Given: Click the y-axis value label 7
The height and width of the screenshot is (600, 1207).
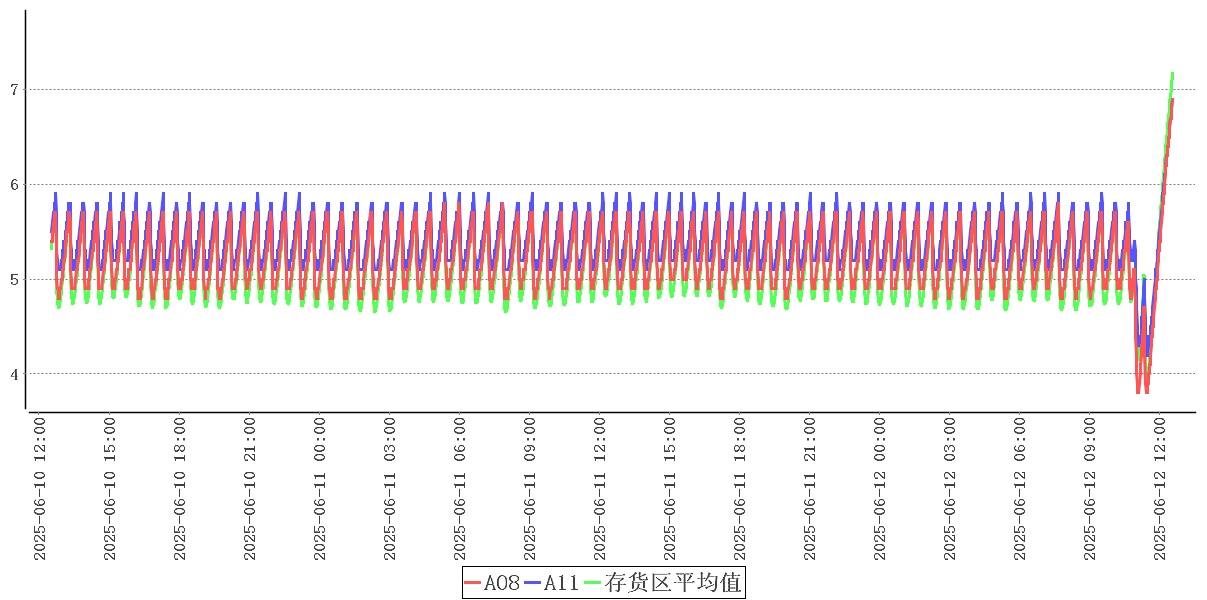Looking at the screenshot, I should click(14, 90).
